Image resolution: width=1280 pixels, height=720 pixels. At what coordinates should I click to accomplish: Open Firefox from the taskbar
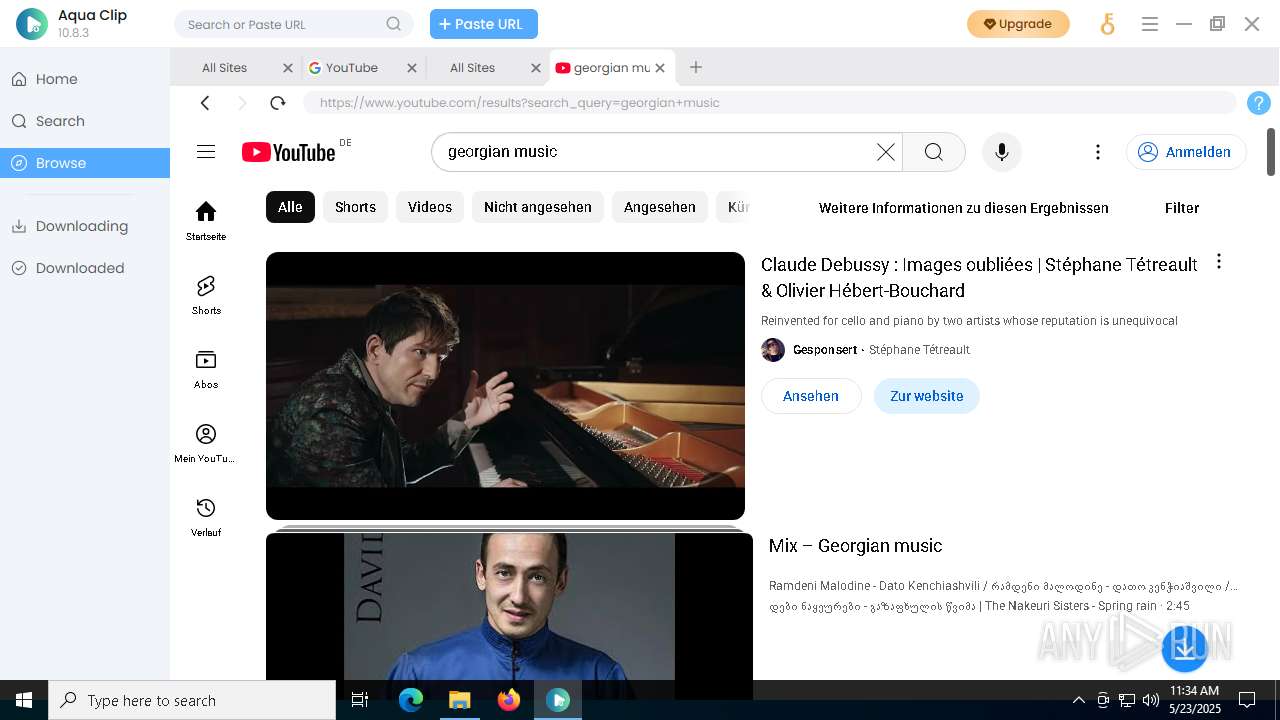509,700
